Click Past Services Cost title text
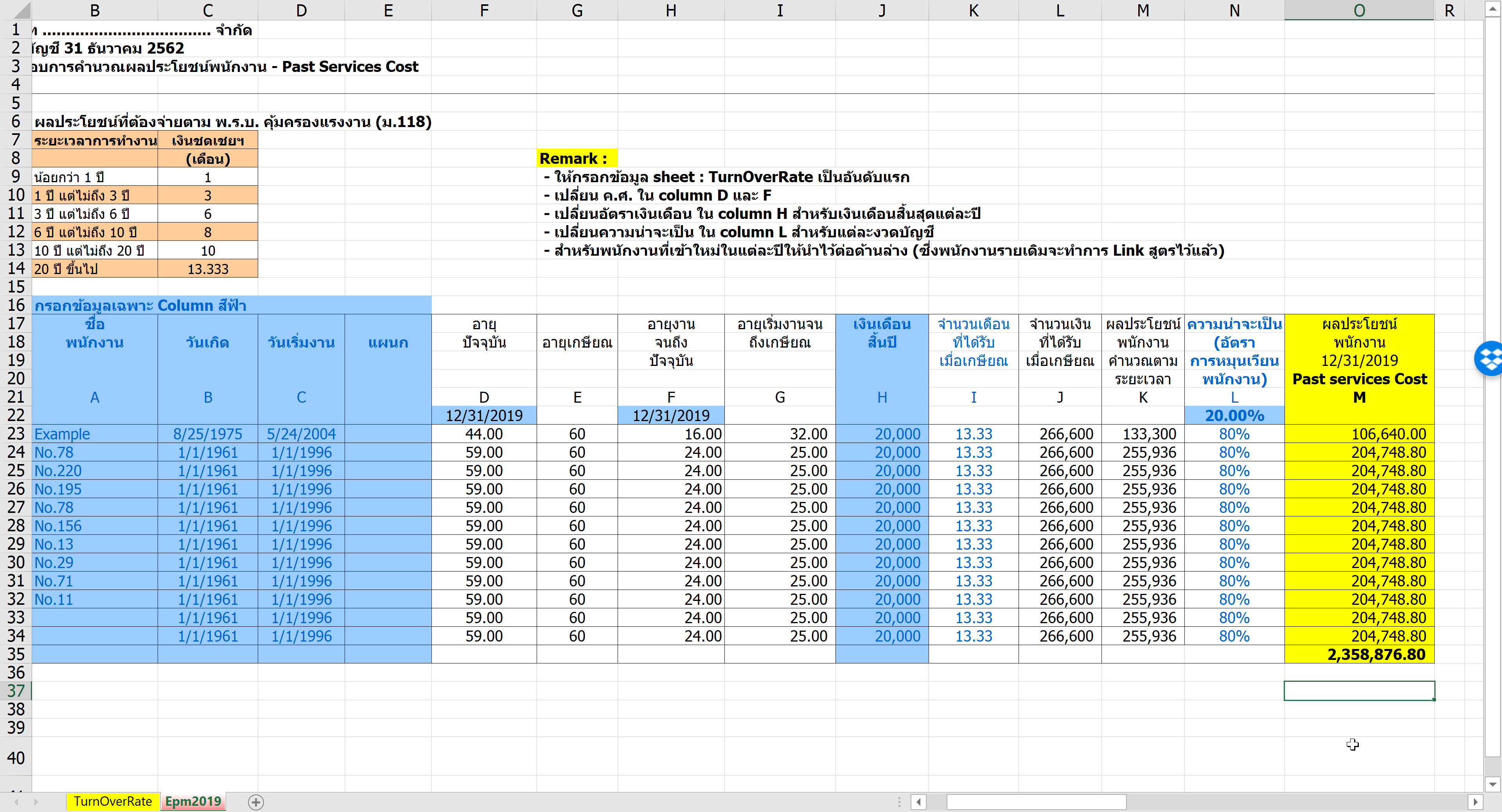 point(350,66)
